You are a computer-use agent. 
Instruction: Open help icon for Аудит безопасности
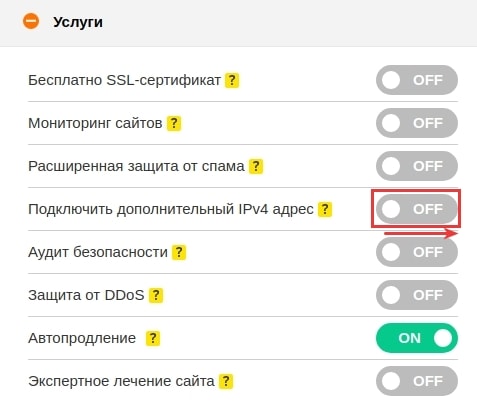tap(179, 252)
